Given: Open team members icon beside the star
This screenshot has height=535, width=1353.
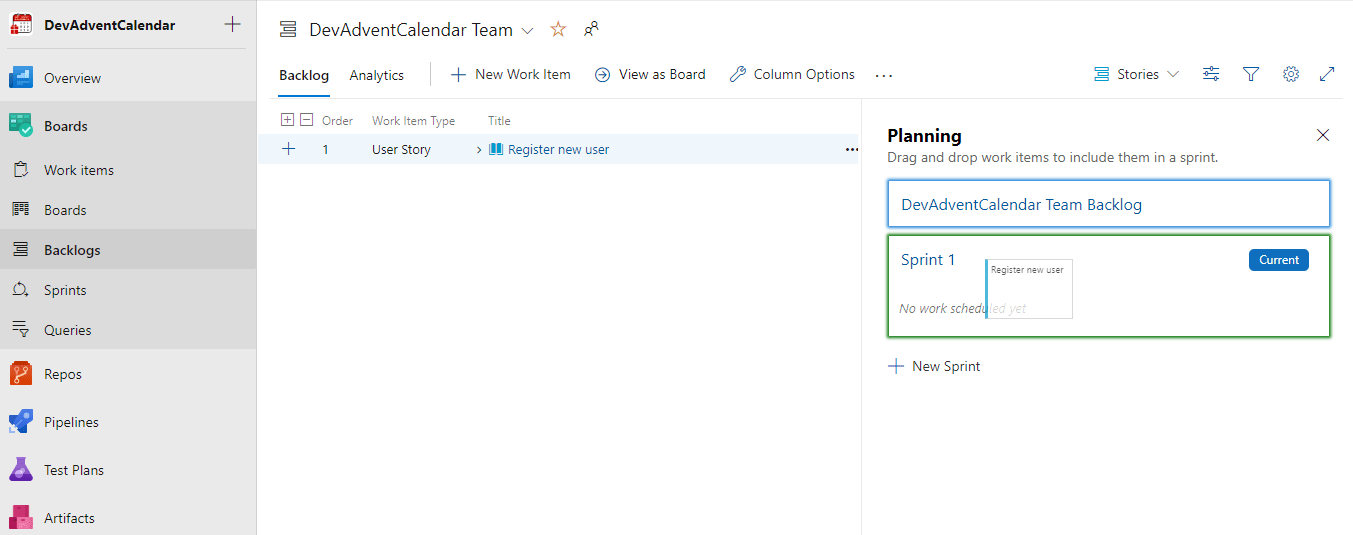Looking at the screenshot, I should tap(591, 30).
